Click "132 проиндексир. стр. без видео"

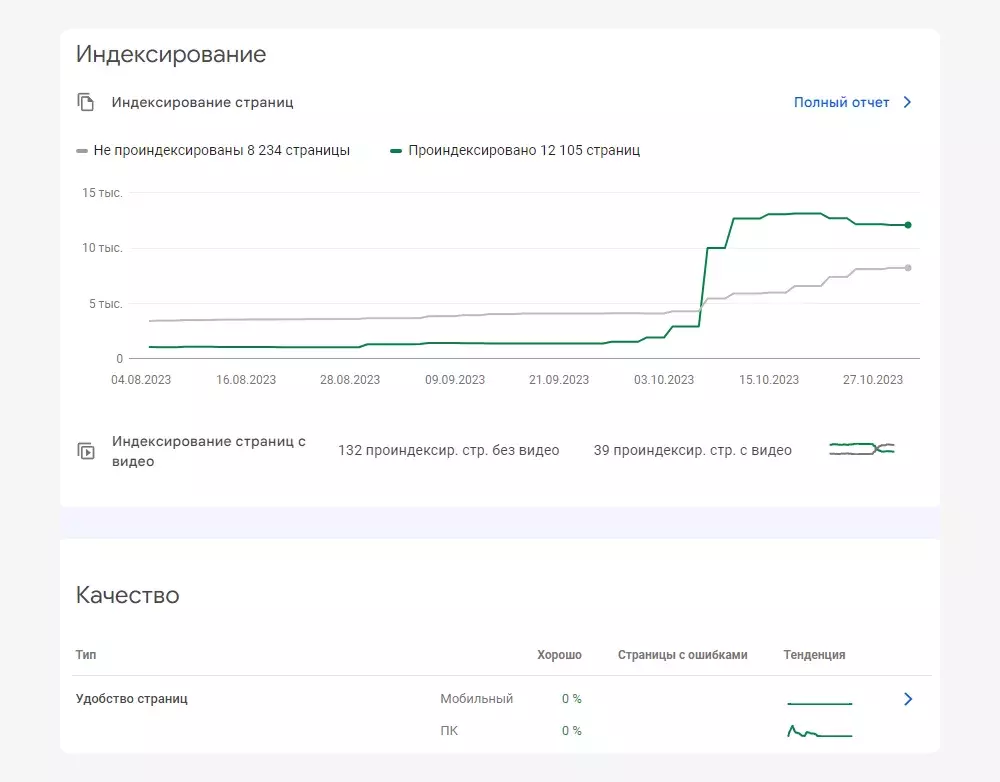coord(448,450)
